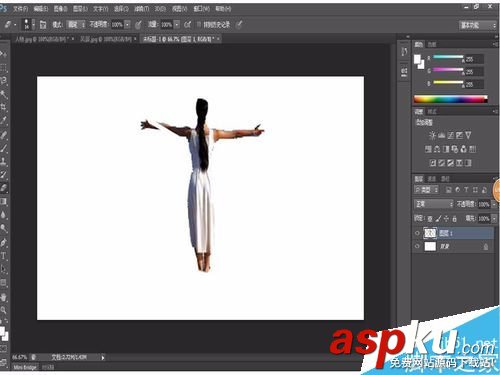Select the Rectangle shape tool
The image size is (500, 375).
point(3,283)
